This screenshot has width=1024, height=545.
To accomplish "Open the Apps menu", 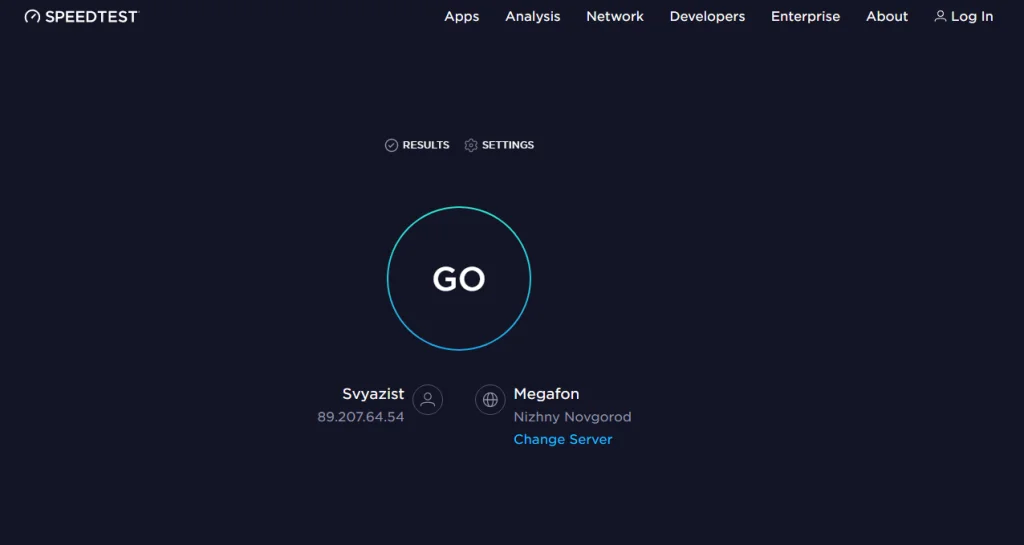I will (462, 16).
